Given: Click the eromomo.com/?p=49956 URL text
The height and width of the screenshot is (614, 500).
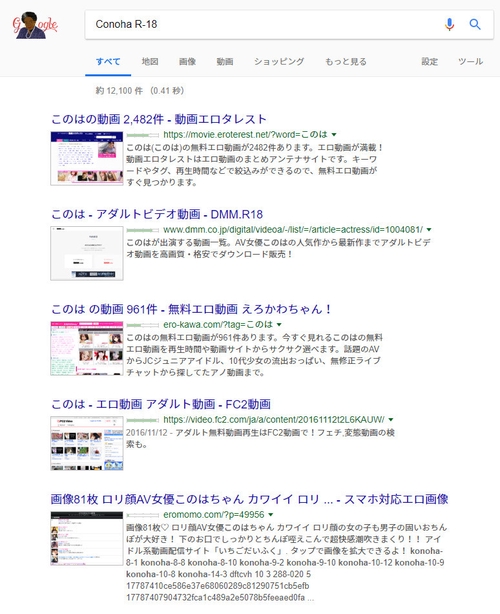Looking at the screenshot, I should pyautogui.click(x=214, y=515).
